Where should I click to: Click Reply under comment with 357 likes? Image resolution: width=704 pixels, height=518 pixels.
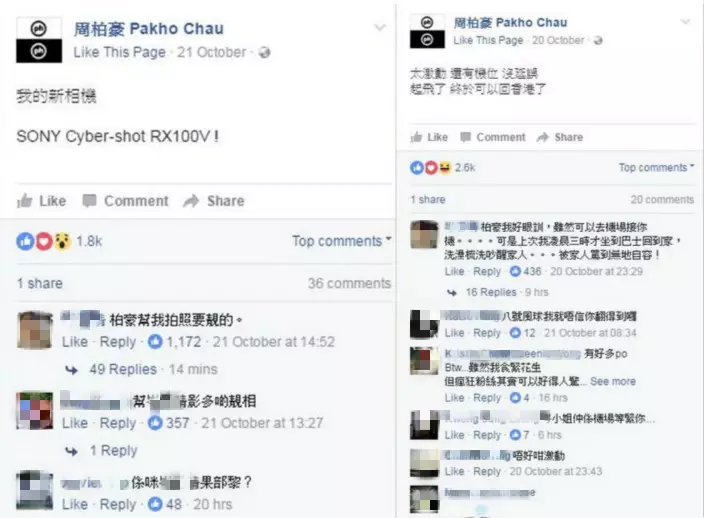[x=118, y=423]
